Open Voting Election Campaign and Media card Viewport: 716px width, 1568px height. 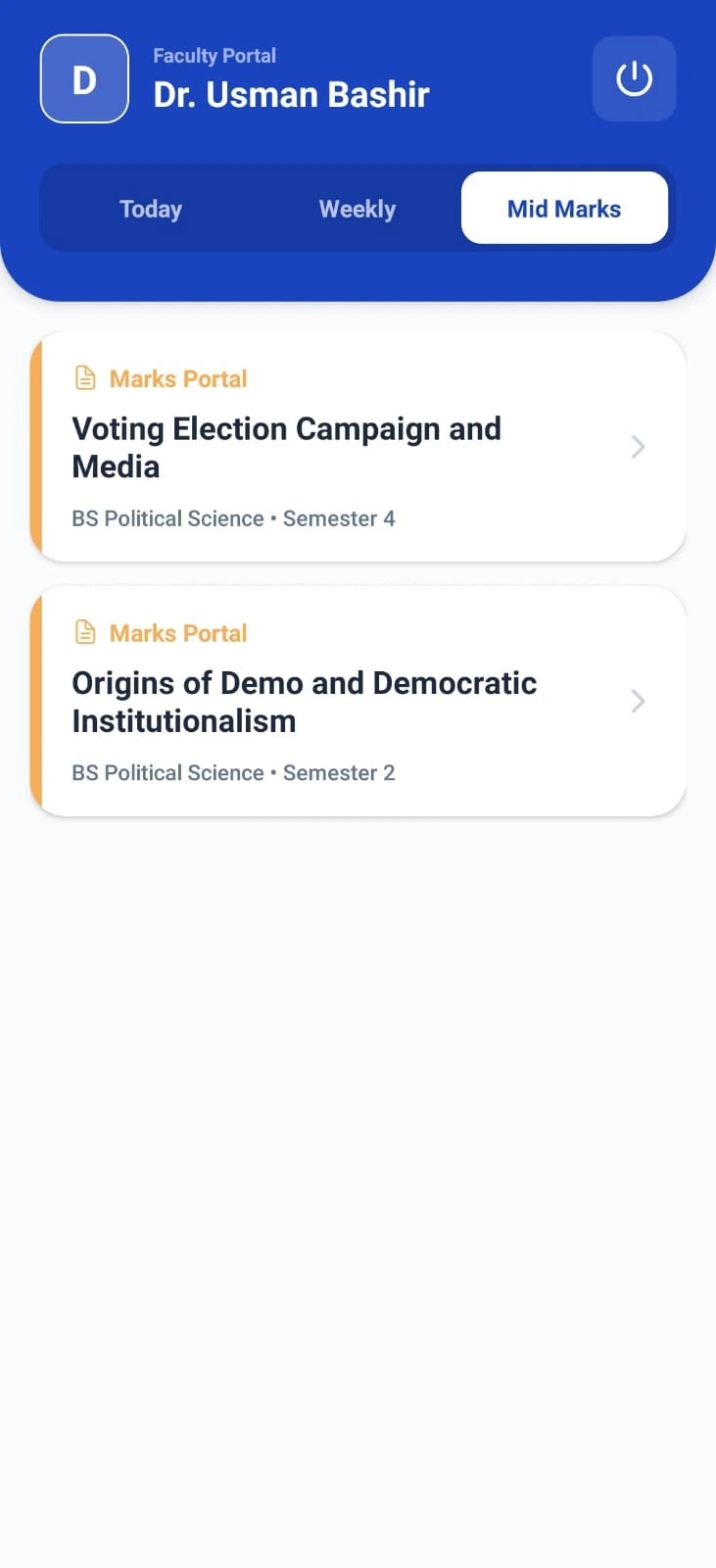coord(358,447)
